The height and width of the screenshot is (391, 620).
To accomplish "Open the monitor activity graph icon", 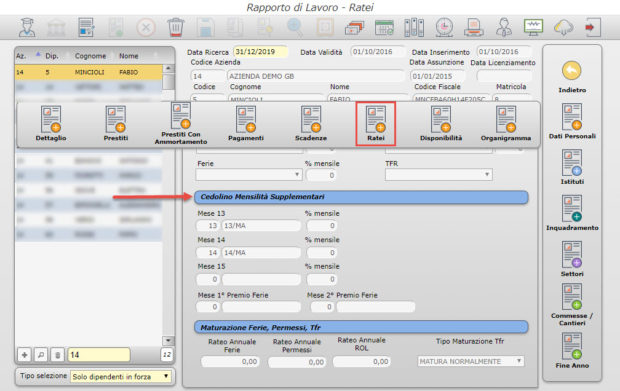I will pyautogui.click(x=533, y=28).
